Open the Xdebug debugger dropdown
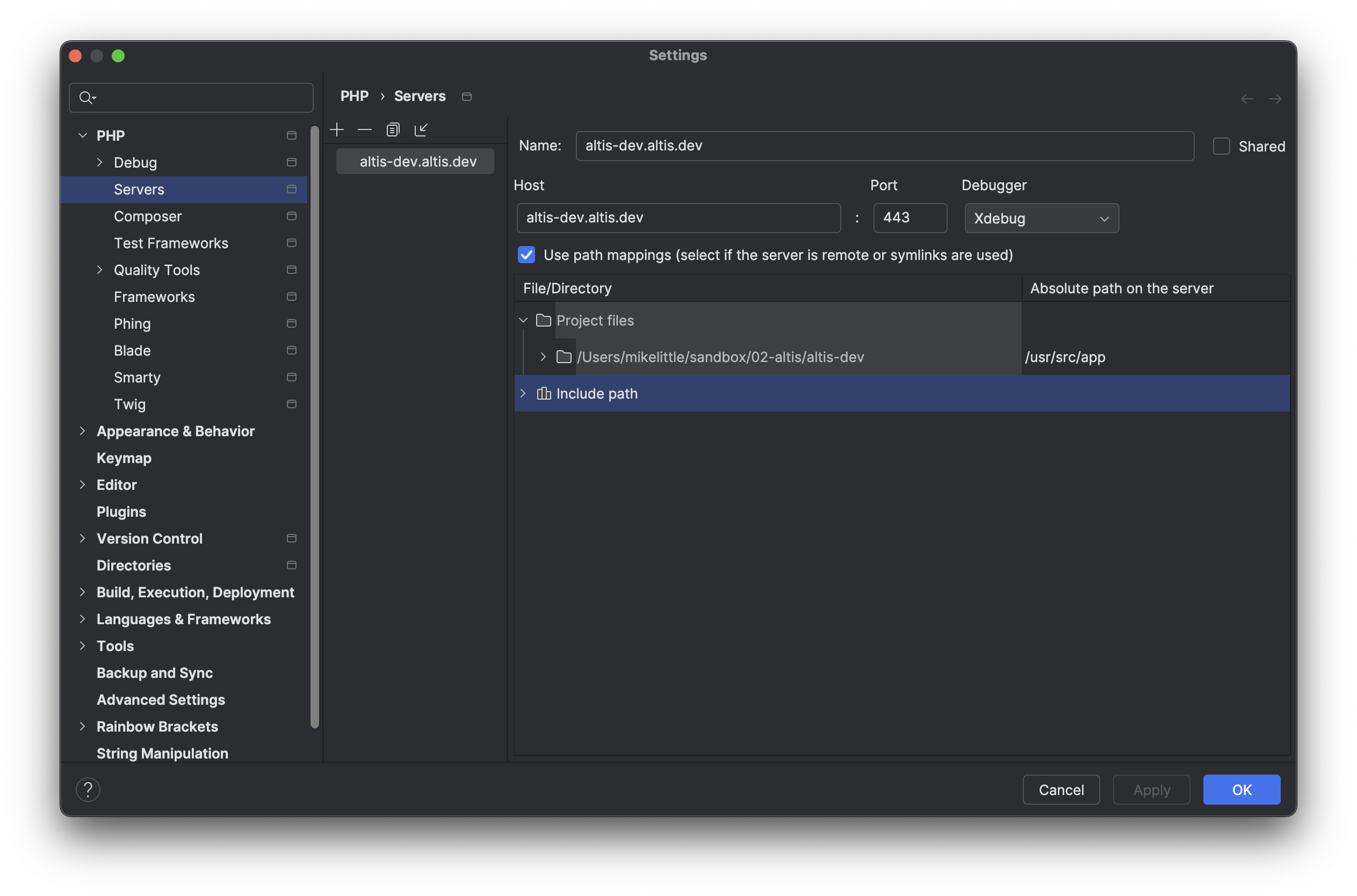Screen dimensions: 1357x896 pos(1041,218)
